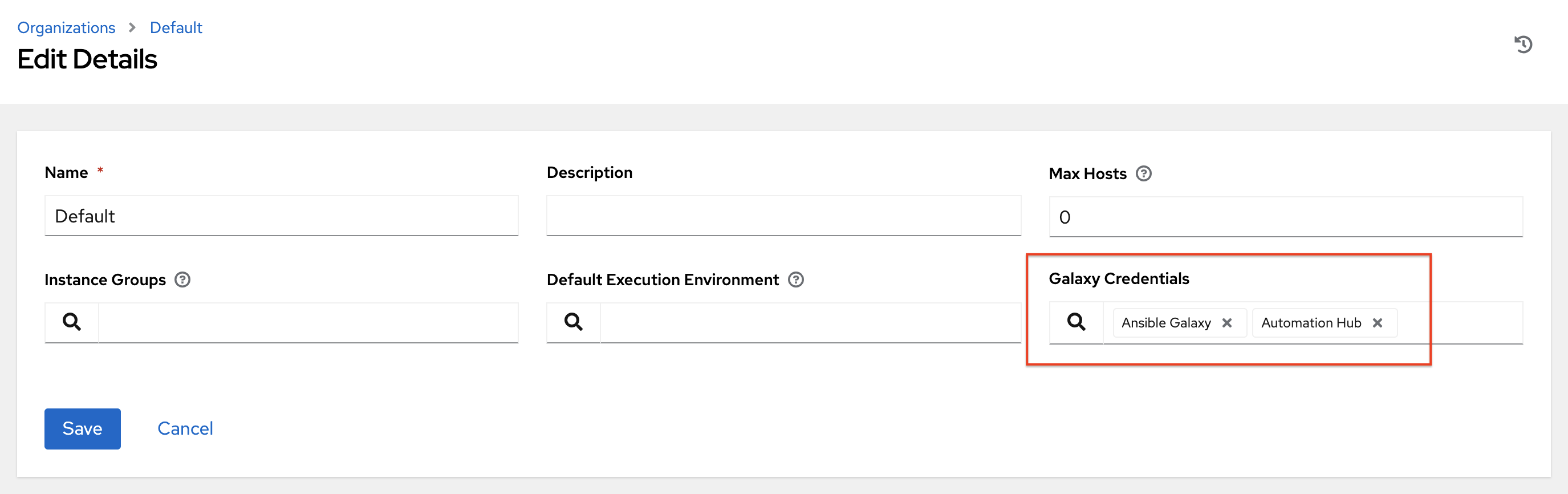Open the Galaxy Credentials search lookup
The height and width of the screenshot is (494, 1568).
1076,322
